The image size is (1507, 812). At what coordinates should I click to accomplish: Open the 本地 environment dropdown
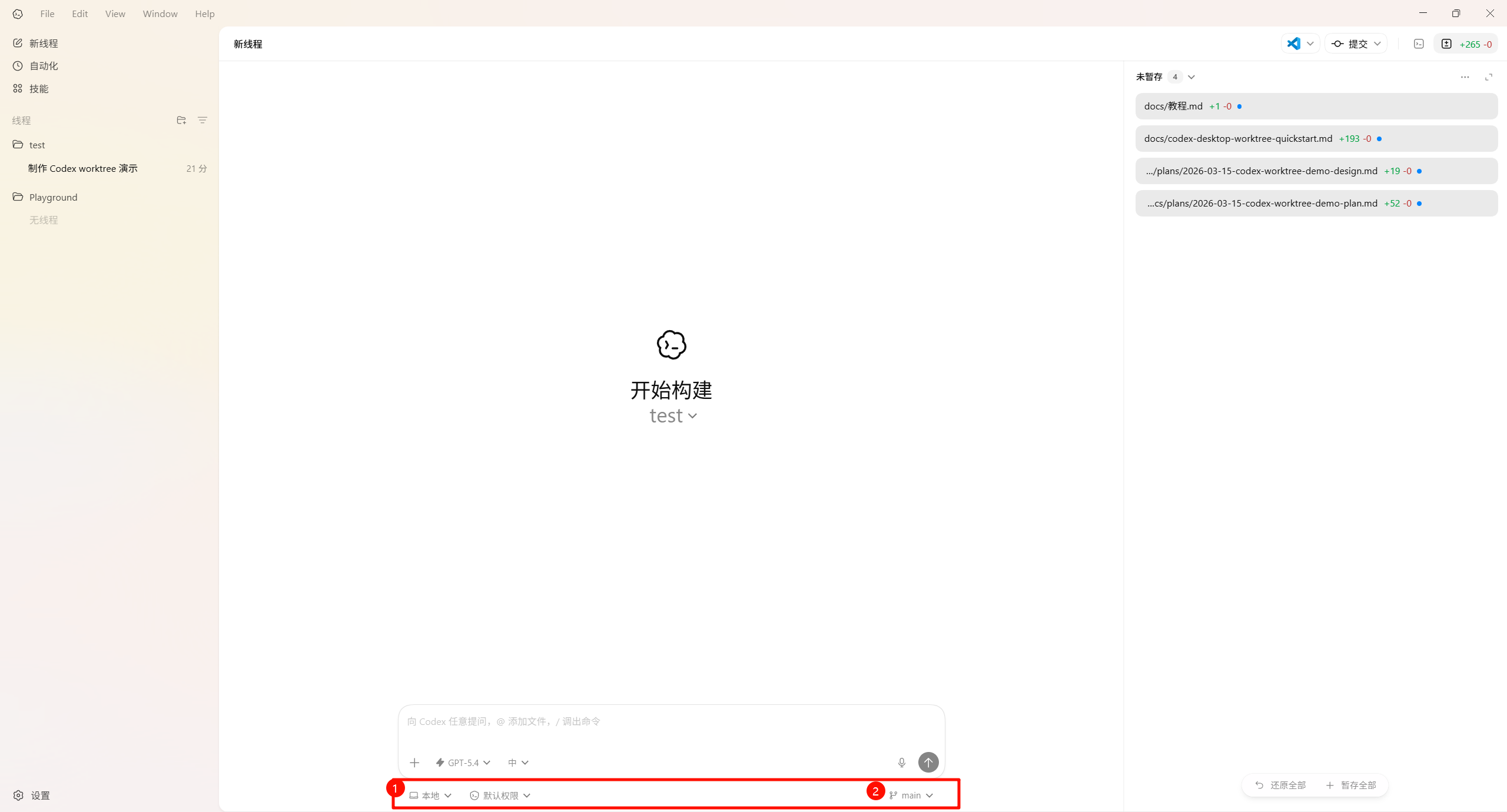coord(431,796)
